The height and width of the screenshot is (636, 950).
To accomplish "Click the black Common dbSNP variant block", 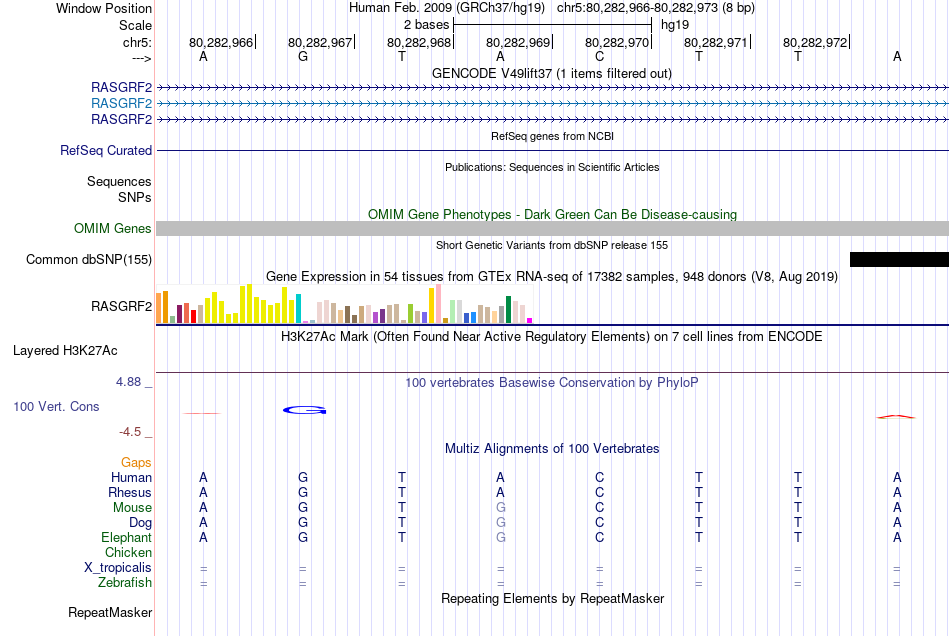I will (899, 259).
